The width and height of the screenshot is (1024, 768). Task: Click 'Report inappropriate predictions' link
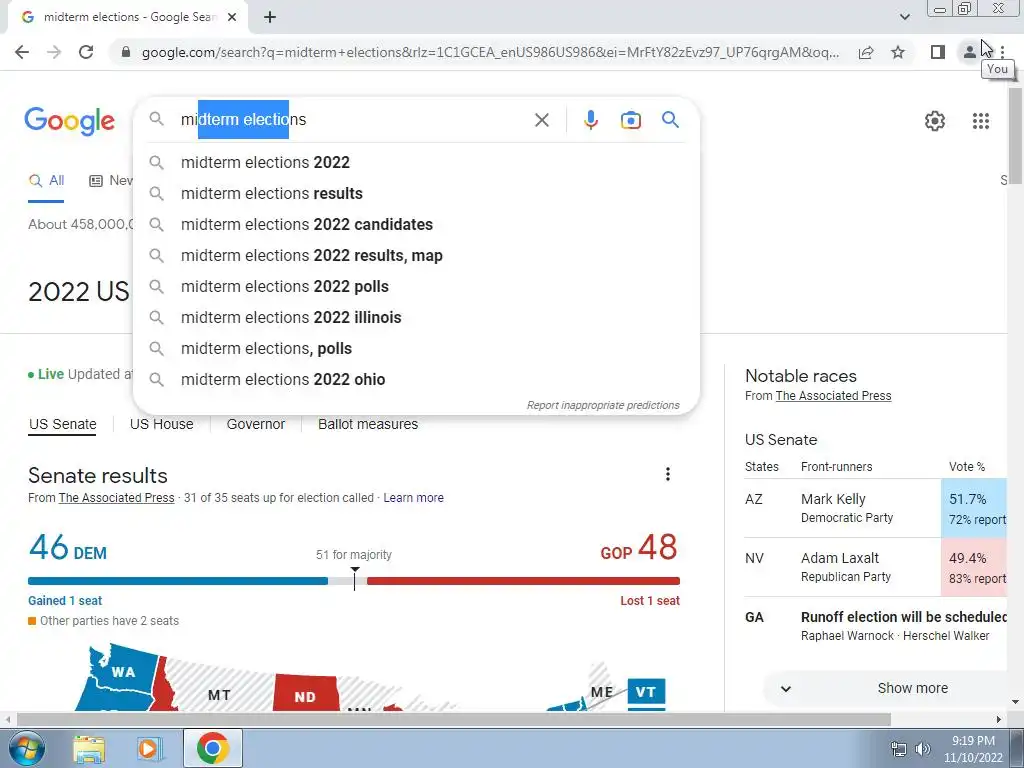[x=603, y=405]
